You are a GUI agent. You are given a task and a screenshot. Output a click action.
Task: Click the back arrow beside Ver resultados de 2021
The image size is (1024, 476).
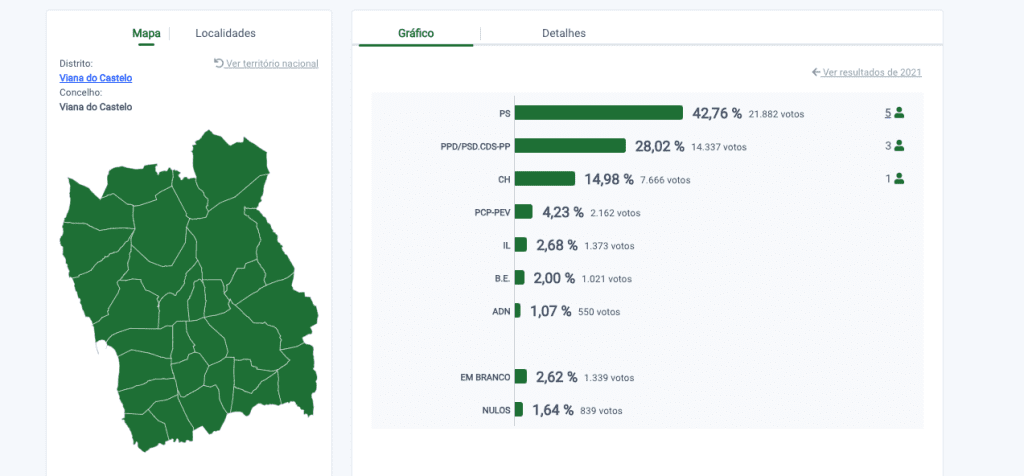point(816,72)
